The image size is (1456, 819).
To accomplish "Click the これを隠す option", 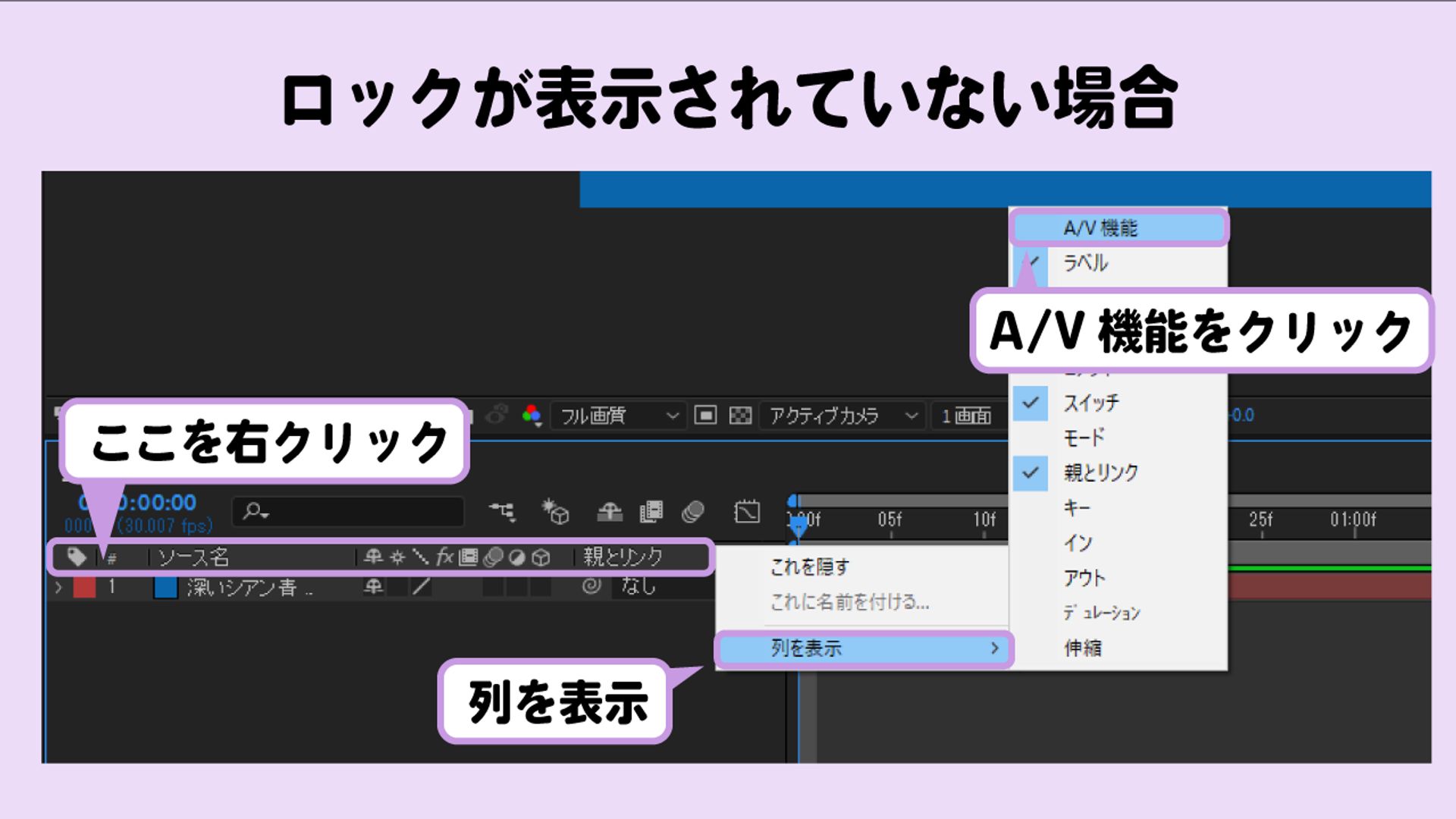I will click(x=810, y=566).
